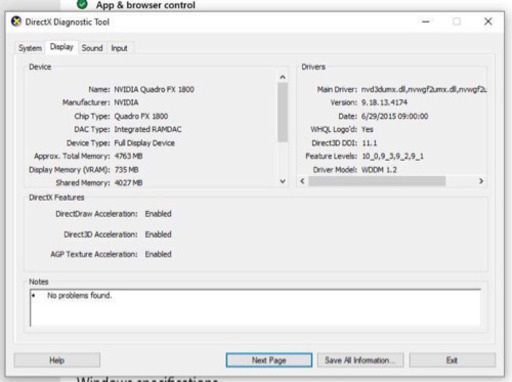This screenshot has width=512, height=382.
Task: Click the Exit button
Action: pyautogui.click(x=452, y=360)
